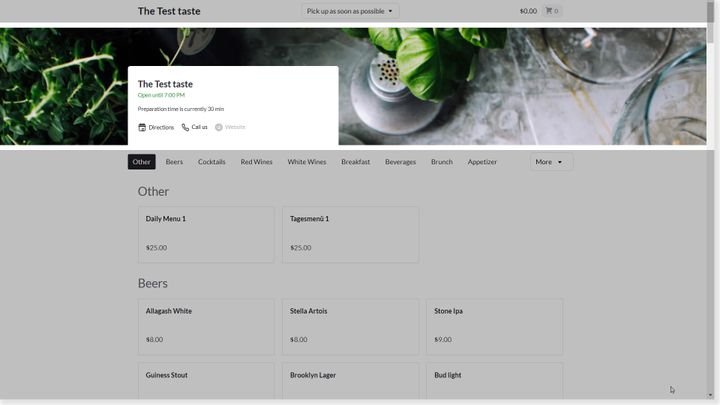Open the pickup time dropdown

point(350,11)
